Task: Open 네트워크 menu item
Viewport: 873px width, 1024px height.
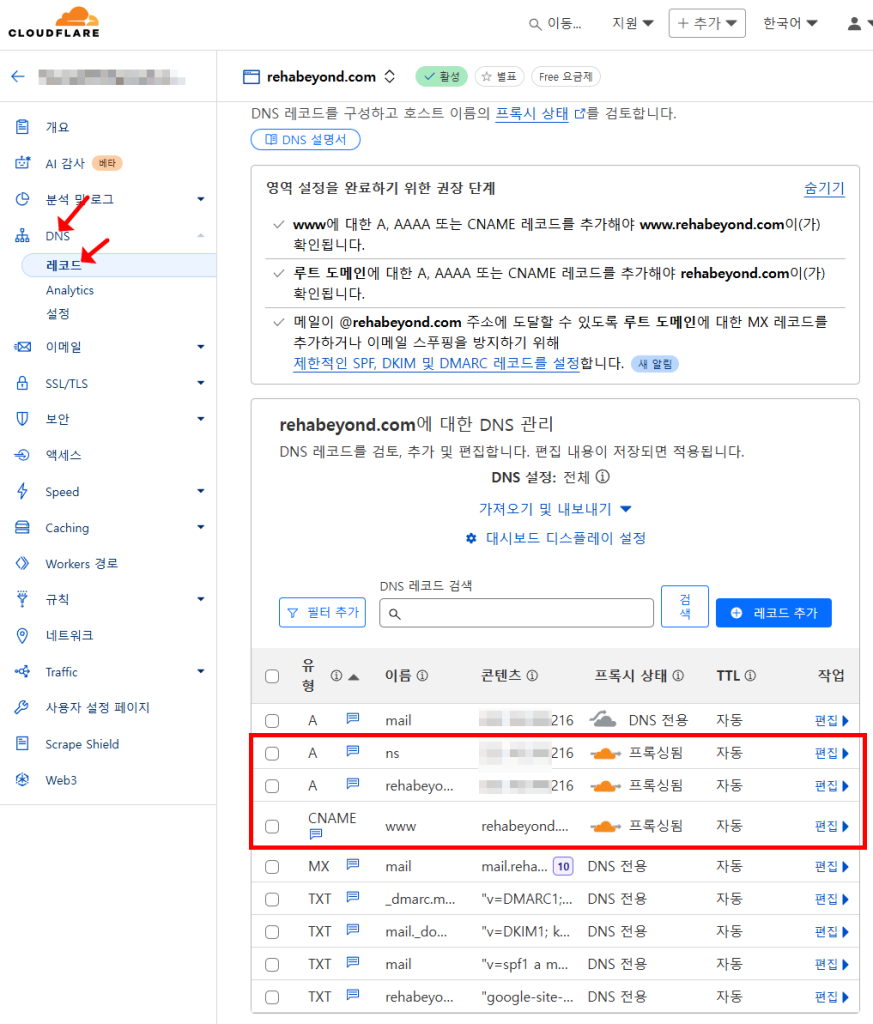Action: click(x=69, y=635)
